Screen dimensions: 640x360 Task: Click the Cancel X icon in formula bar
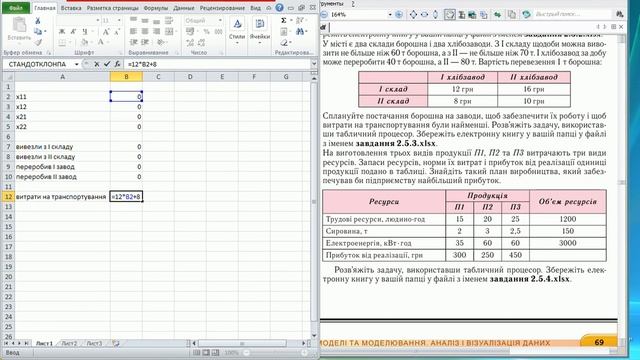point(97,64)
